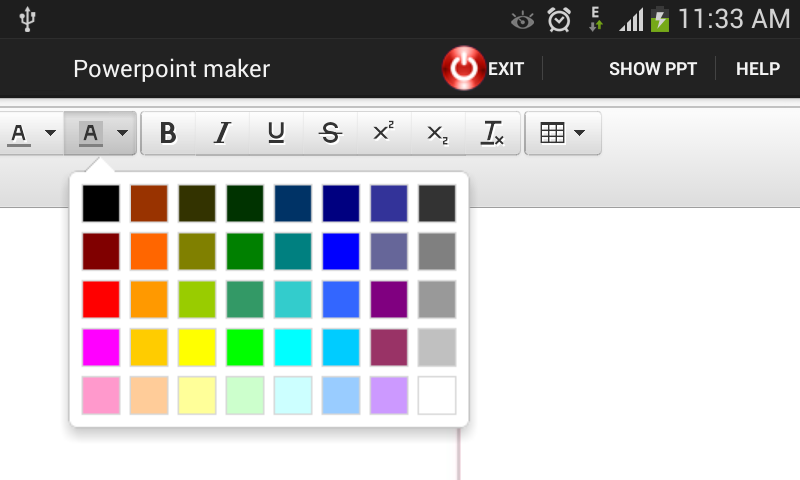Select the sky blue swatch in the fourth row
The width and height of the screenshot is (800, 480).
point(341,347)
